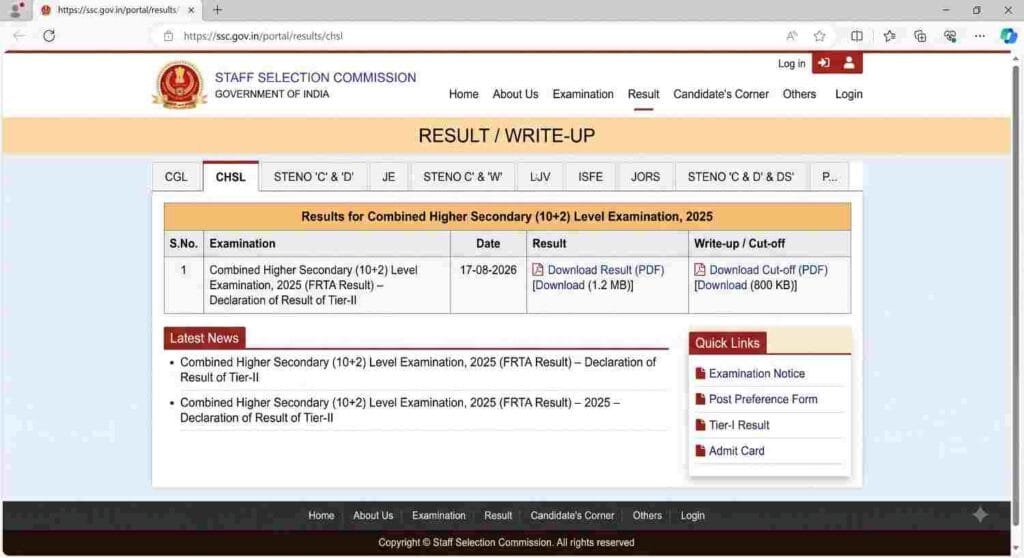Open the Examination Notice quick link
Image resolution: width=1024 pixels, height=558 pixels.
757,373
